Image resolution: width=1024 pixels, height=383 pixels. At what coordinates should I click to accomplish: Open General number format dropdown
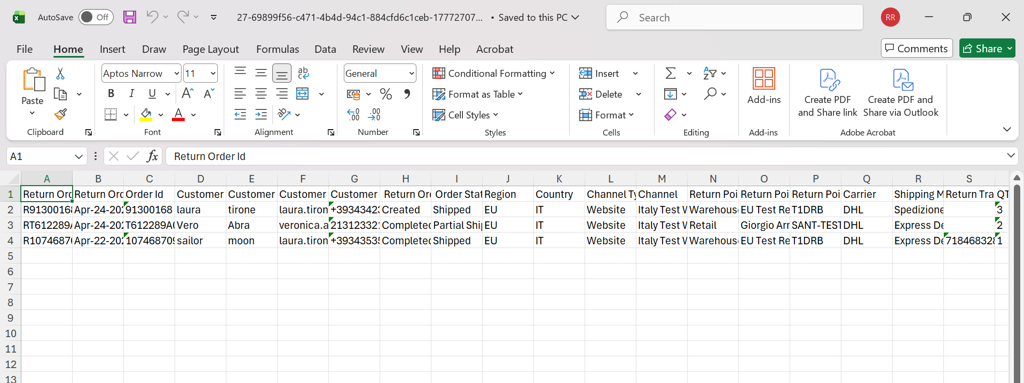pos(411,74)
